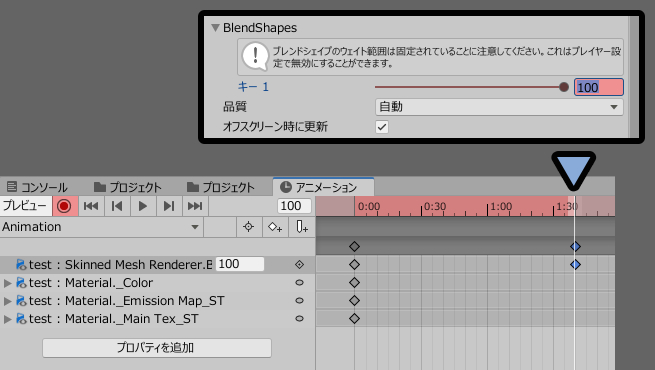Click the キー 1 slider handle
This screenshot has height=370, width=655.
pyautogui.click(x=564, y=87)
